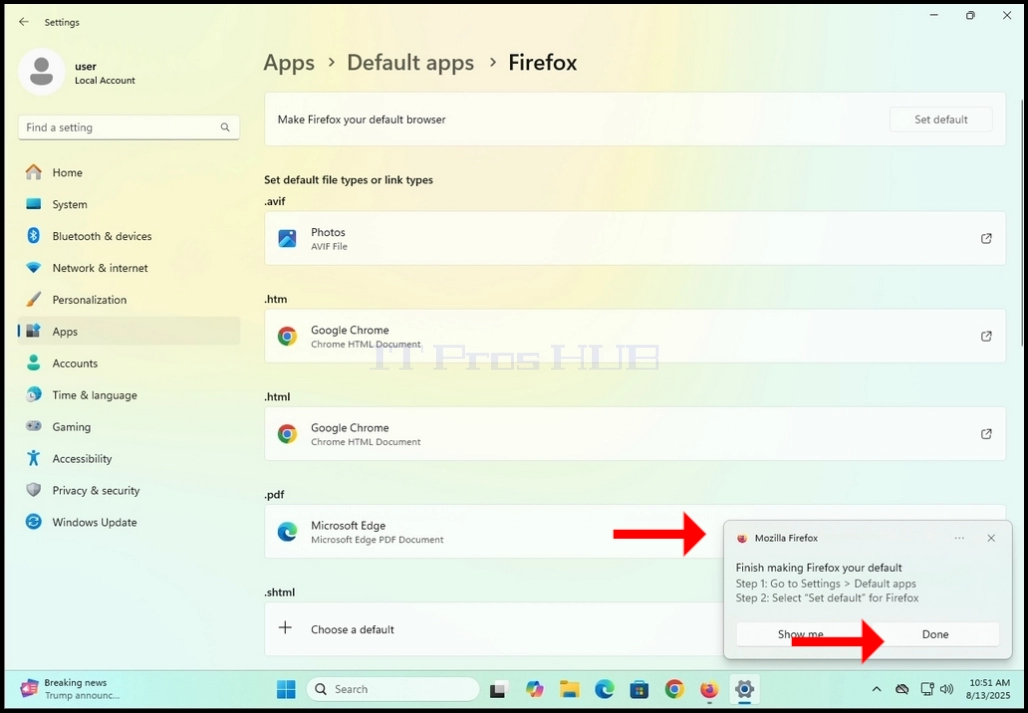Click the Set default button
Viewport: 1028px width, 713px height.
tap(941, 119)
